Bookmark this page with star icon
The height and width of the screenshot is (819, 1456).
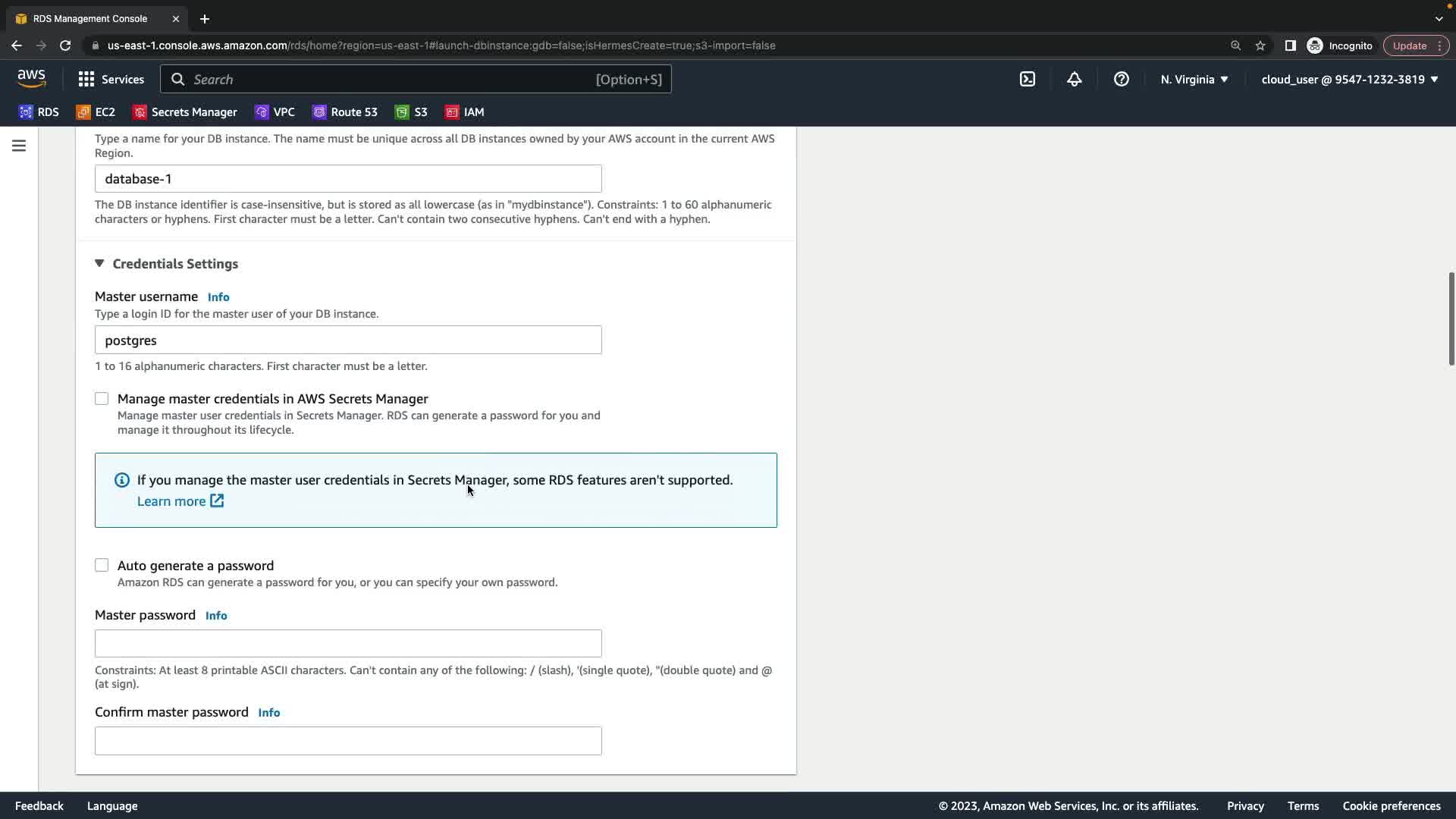coord(1260,45)
